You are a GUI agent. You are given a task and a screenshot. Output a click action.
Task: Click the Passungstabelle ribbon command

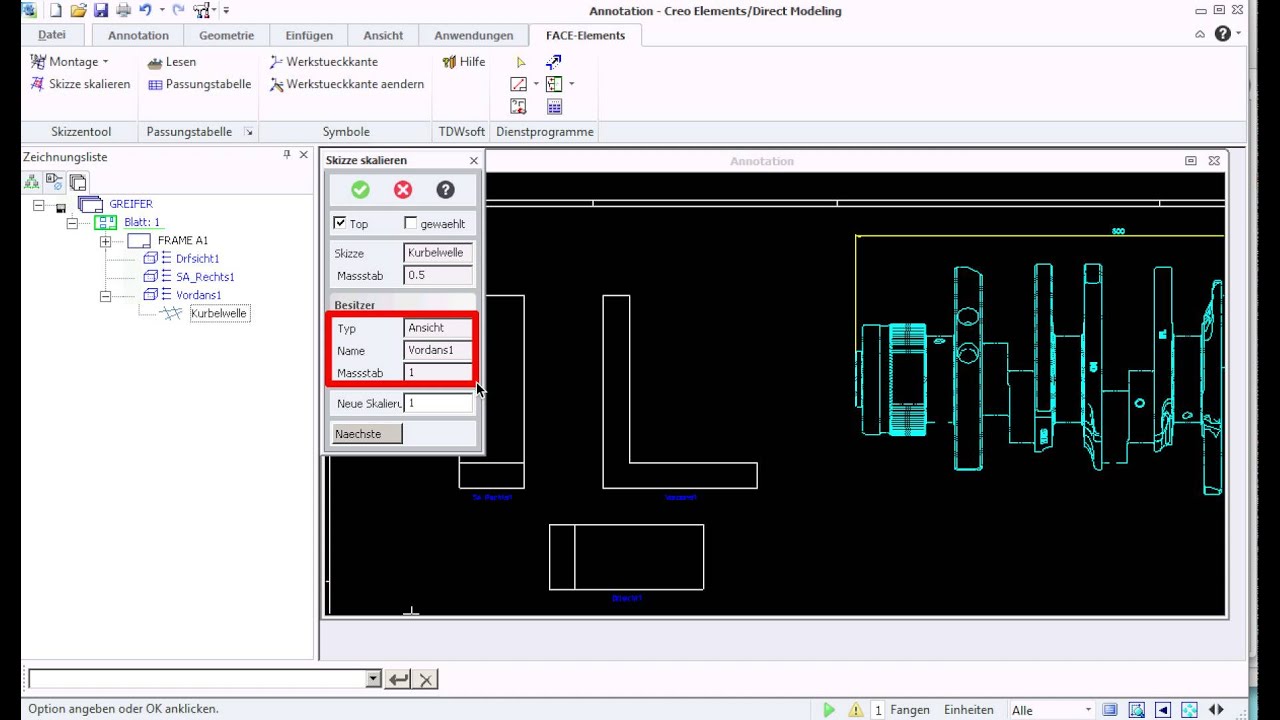199,84
